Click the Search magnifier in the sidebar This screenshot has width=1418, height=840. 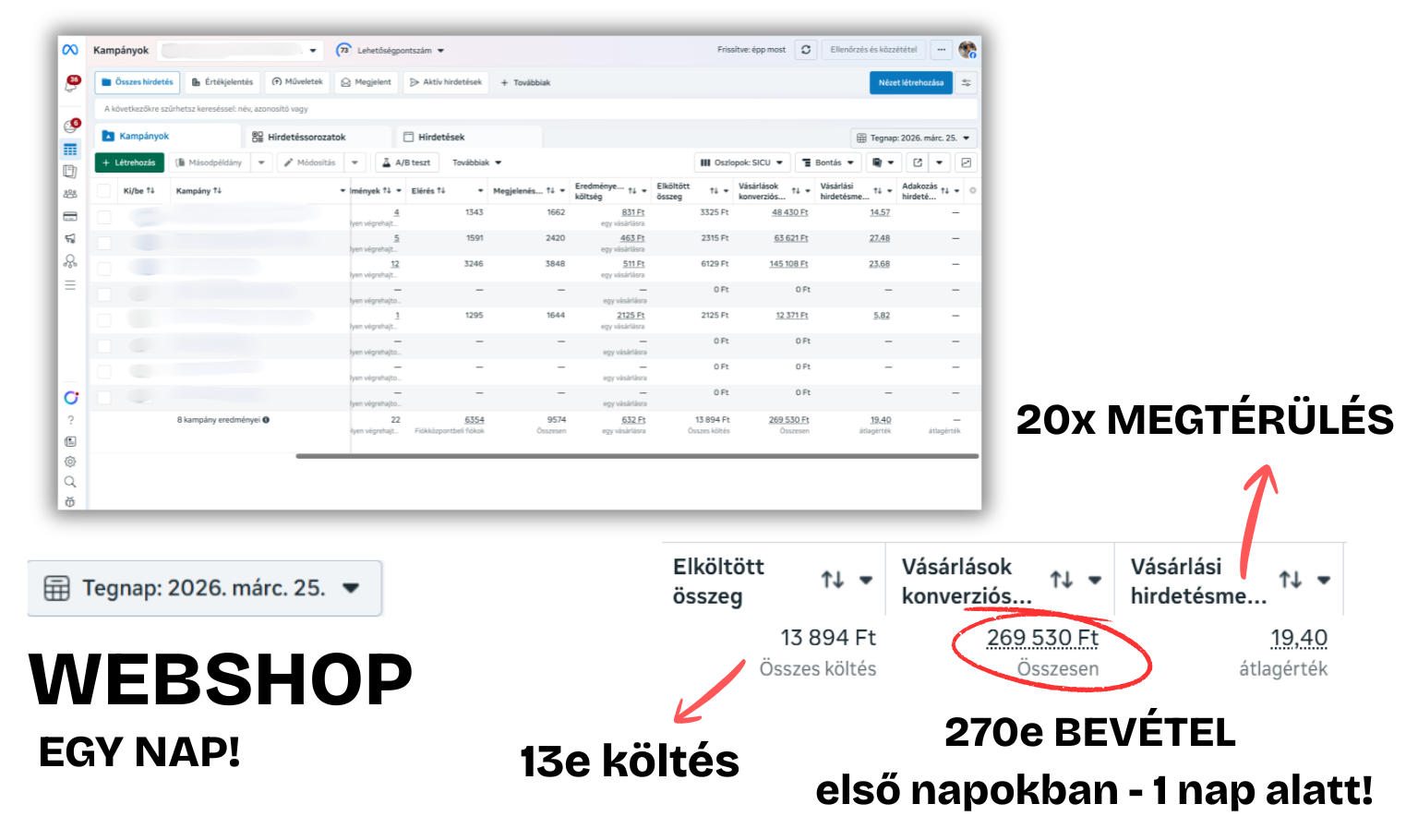(70, 482)
